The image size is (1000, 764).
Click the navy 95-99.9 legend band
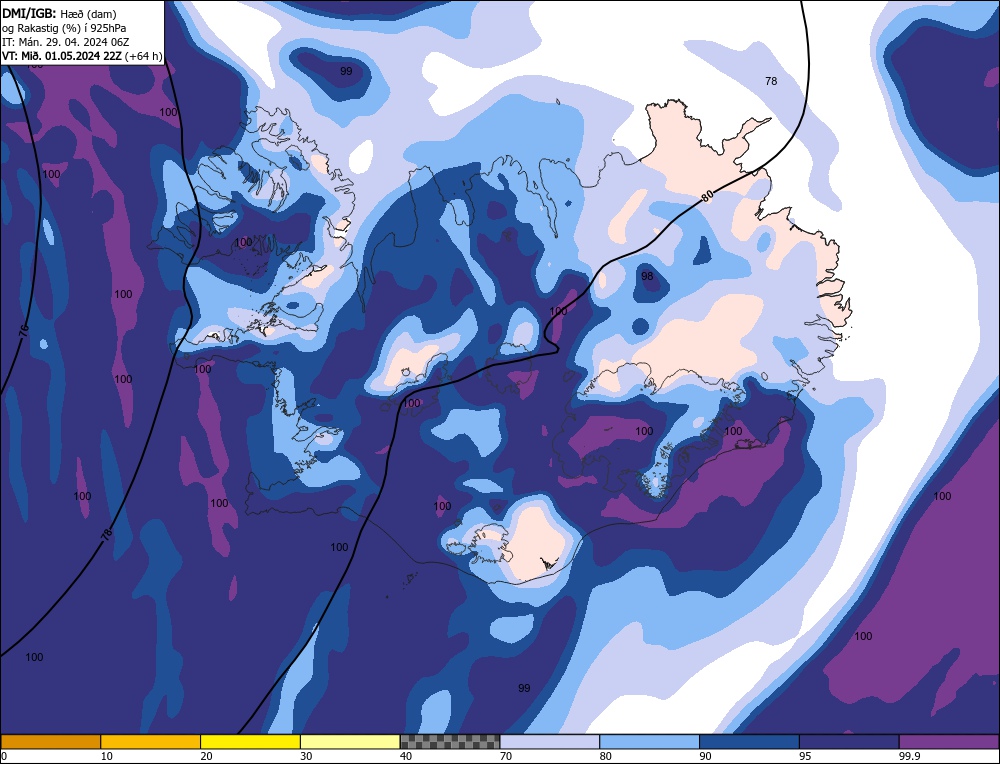[x=849, y=741]
